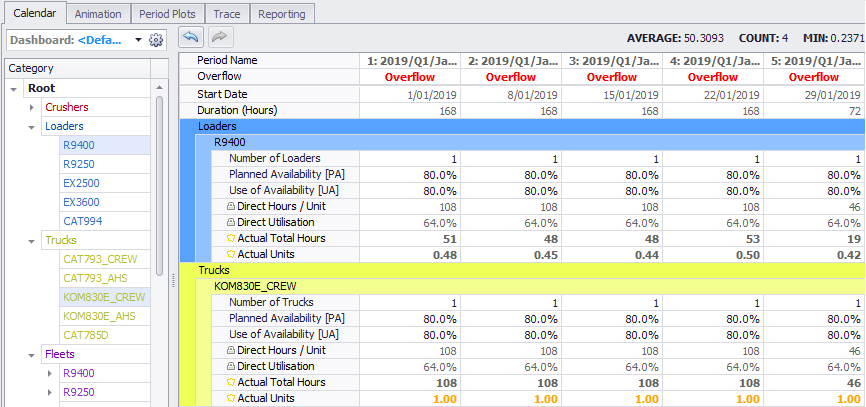
Task: Click lock icon beside R9400 Direct Hours / Unit
Action: click(230, 206)
